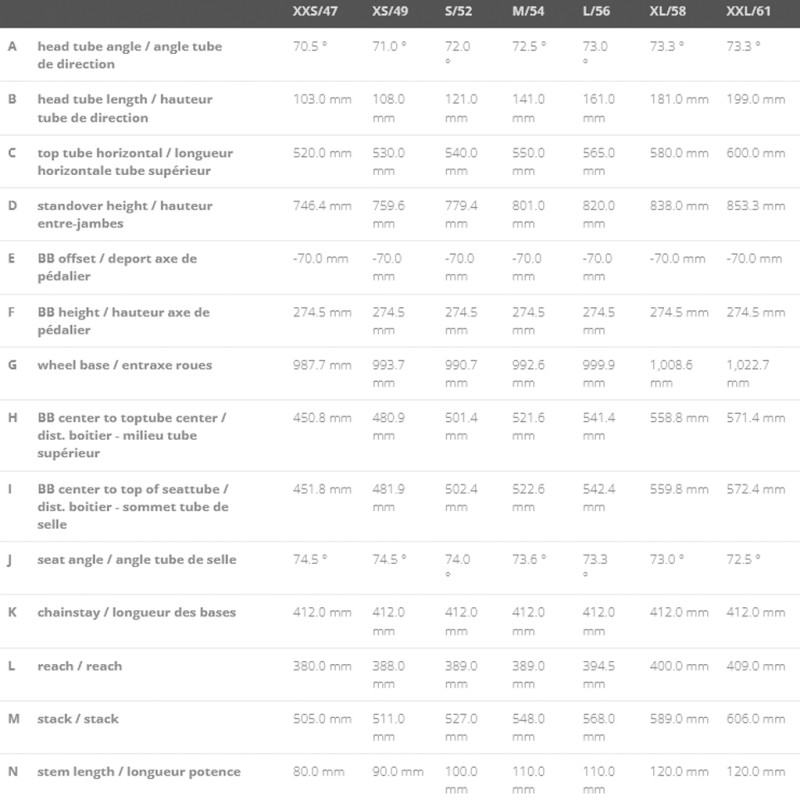The width and height of the screenshot is (800, 800).
Task: Select the standover height row label
Action: (125, 214)
